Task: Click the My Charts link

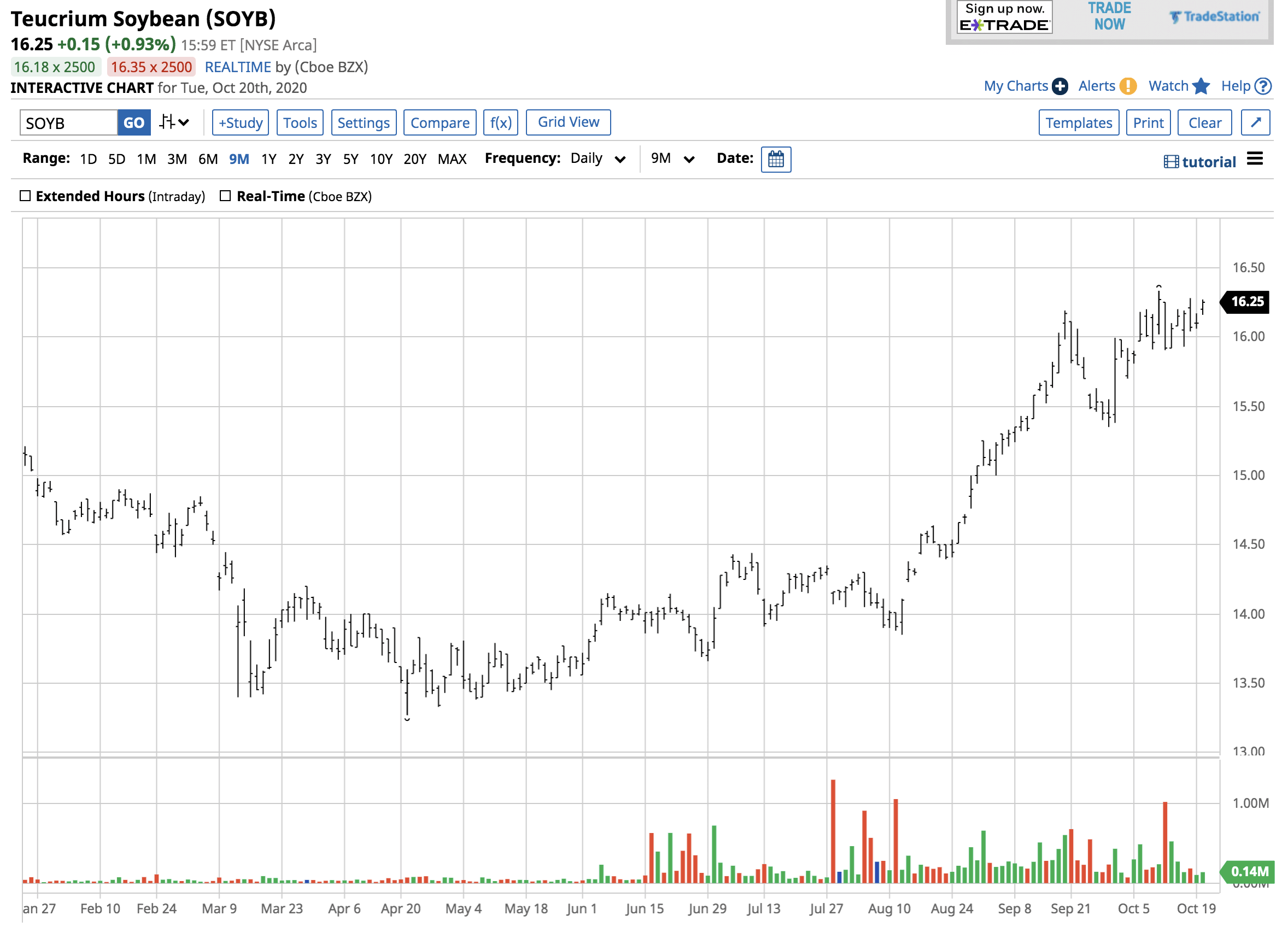Action: tap(1015, 86)
